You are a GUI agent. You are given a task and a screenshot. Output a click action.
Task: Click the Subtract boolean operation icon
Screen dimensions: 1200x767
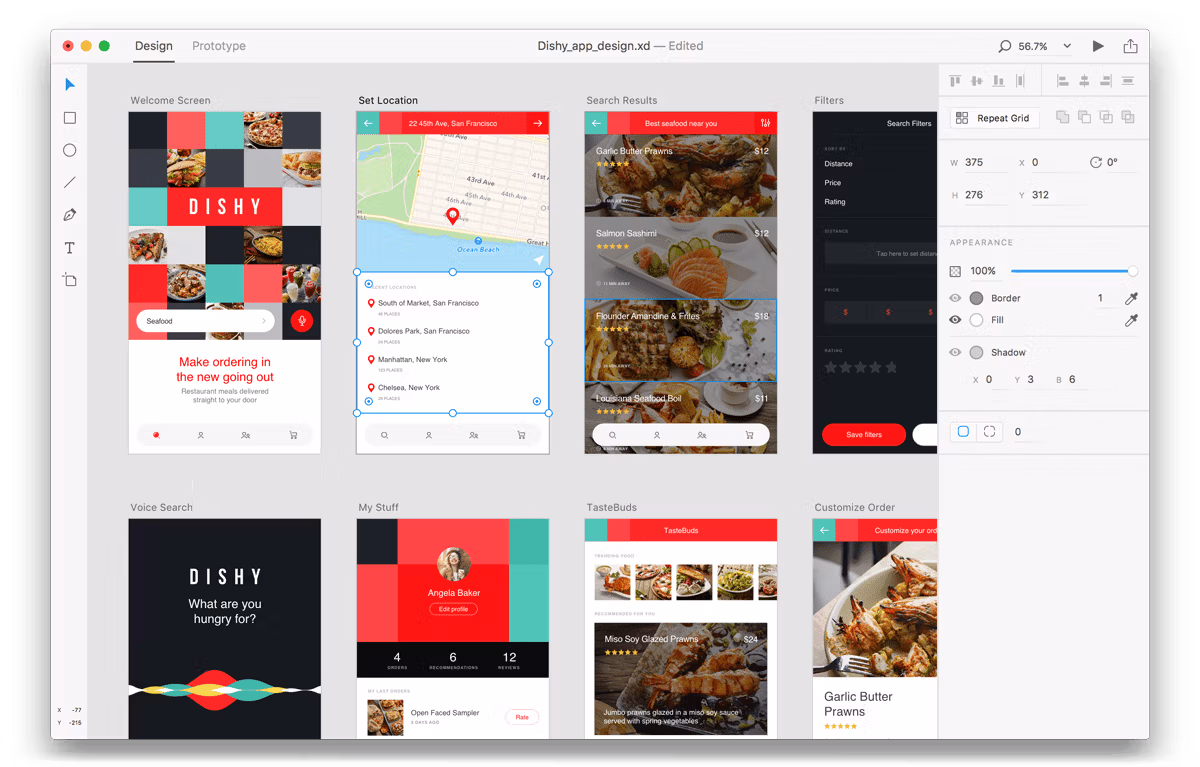click(x=1085, y=118)
